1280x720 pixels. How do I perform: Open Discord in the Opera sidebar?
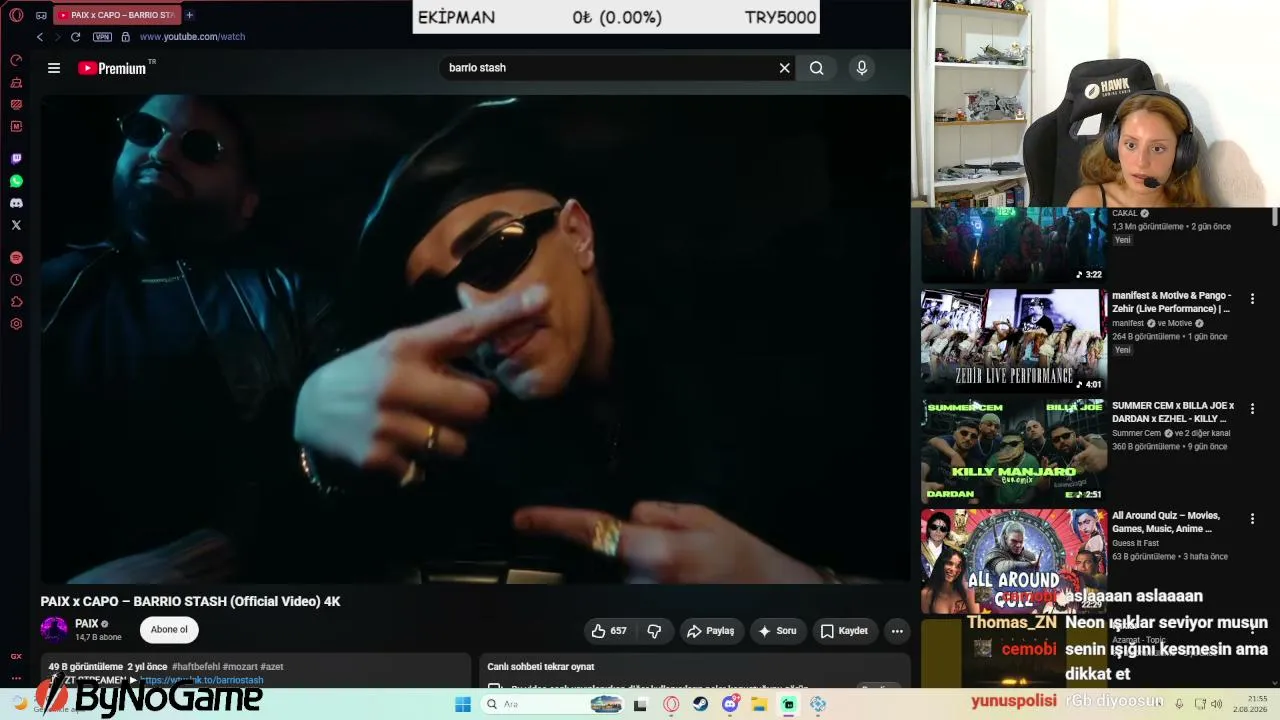point(16,203)
